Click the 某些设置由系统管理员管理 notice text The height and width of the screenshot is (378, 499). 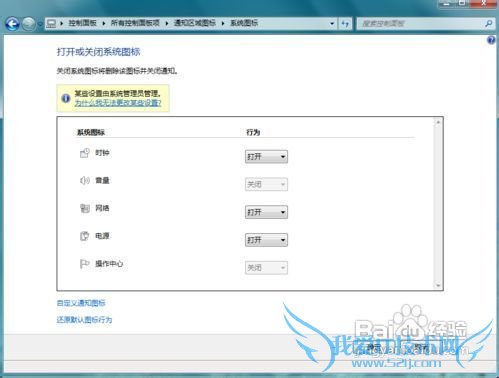tap(117, 93)
